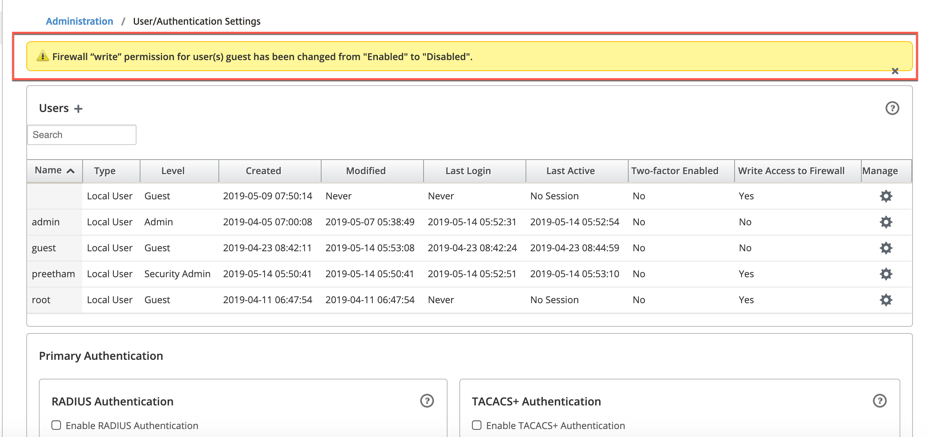Go to Administration breadcrumb link
Image resolution: width=939 pixels, height=437 pixels.
tap(80, 21)
